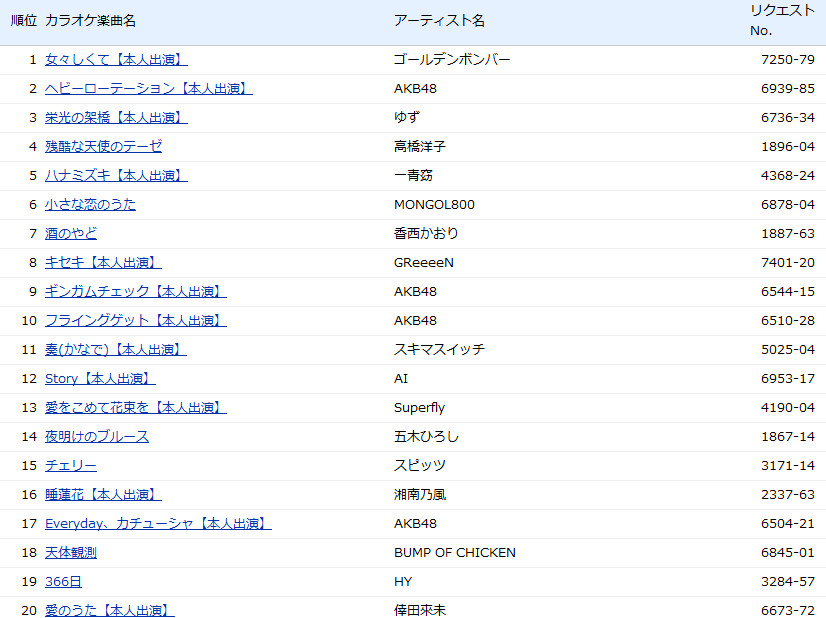Select request number 6544-15
The width and height of the screenshot is (826, 618).
pyautogui.click(x=788, y=291)
